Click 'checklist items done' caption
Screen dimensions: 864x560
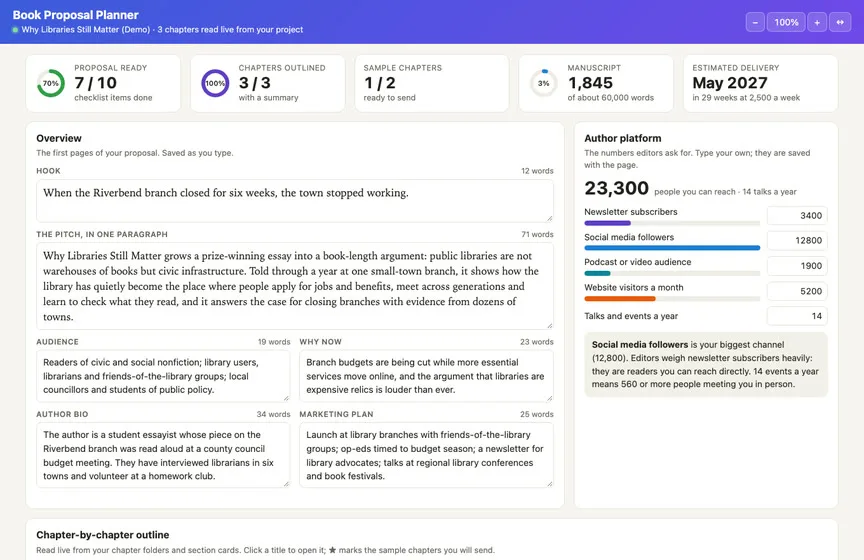click(x=113, y=98)
